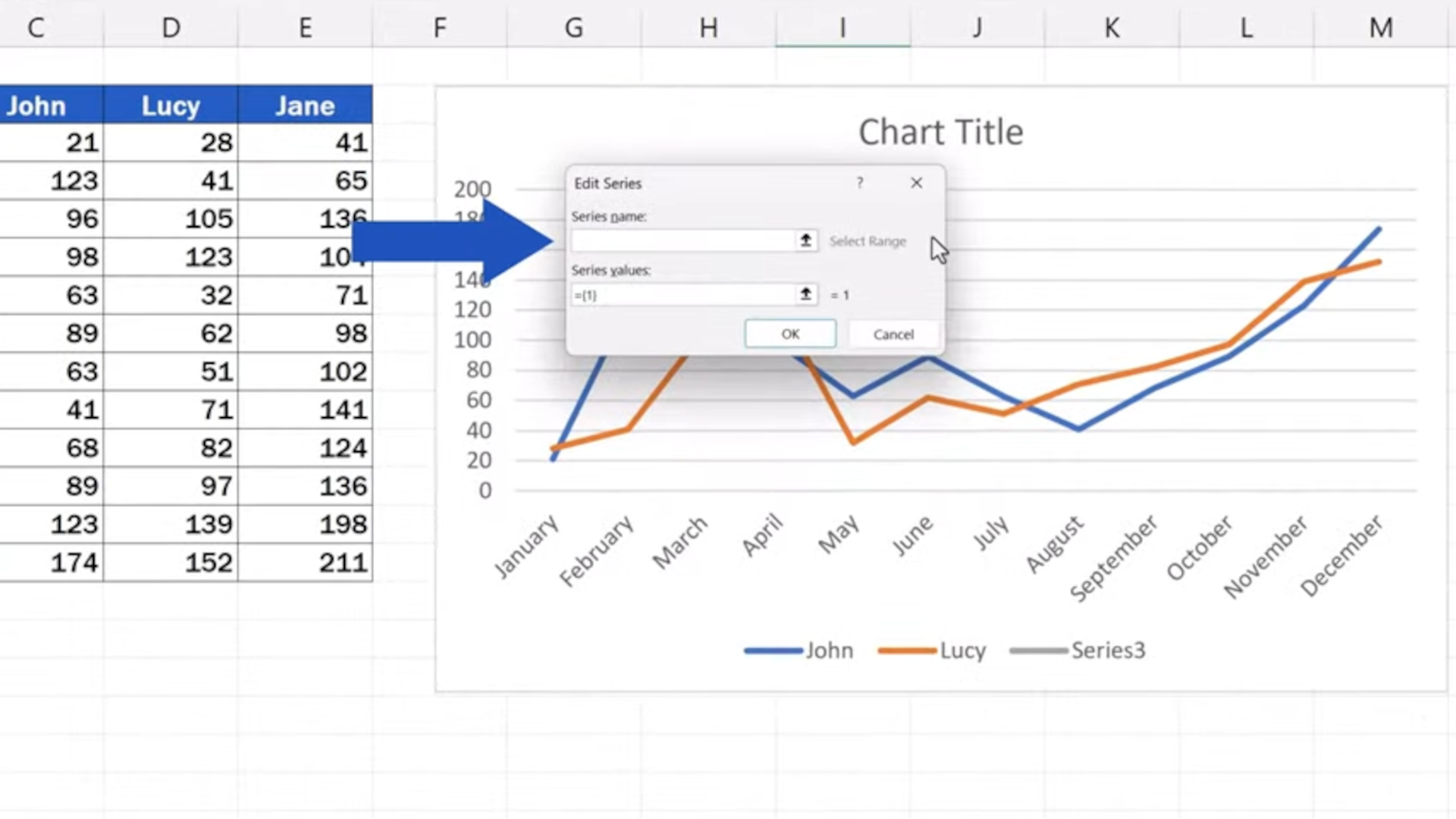The image size is (1456, 819).
Task: Select the Series3 legend entry
Action: pyautogui.click(x=1108, y=650)
